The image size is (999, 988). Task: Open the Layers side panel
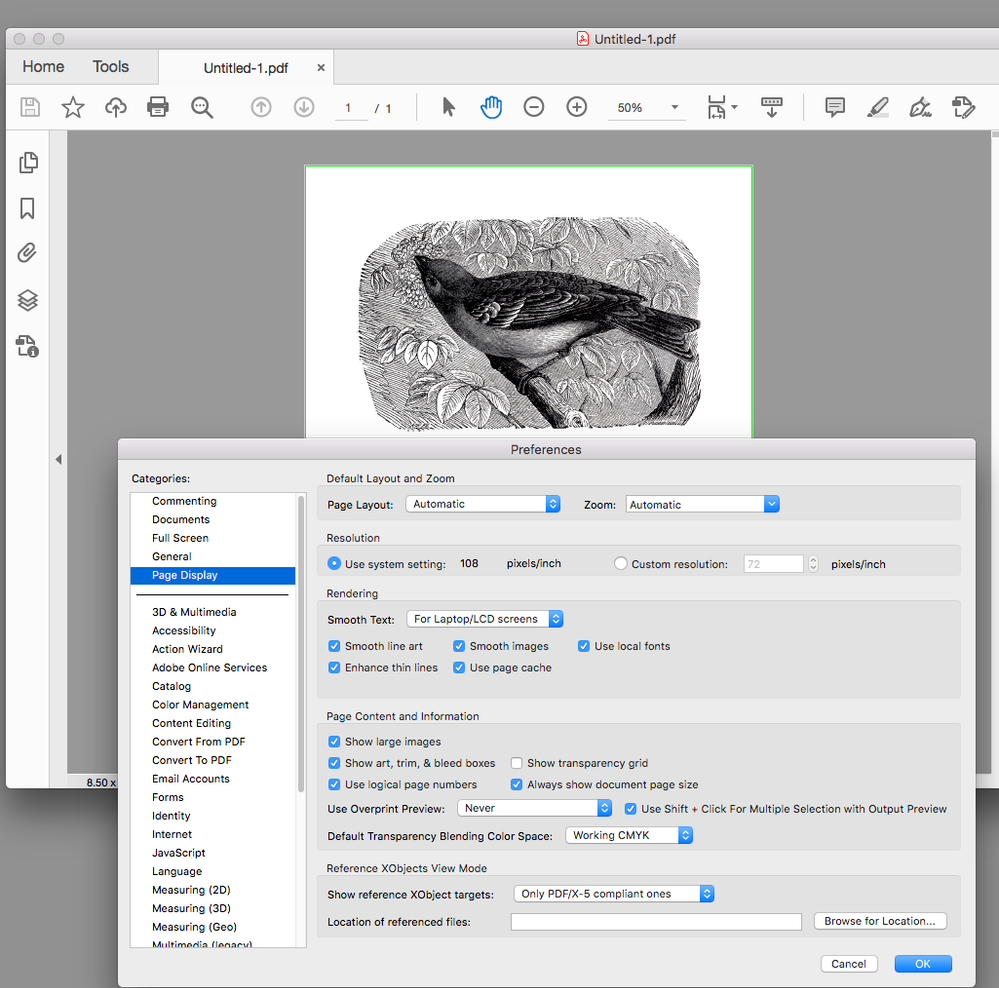coord(28,300)
